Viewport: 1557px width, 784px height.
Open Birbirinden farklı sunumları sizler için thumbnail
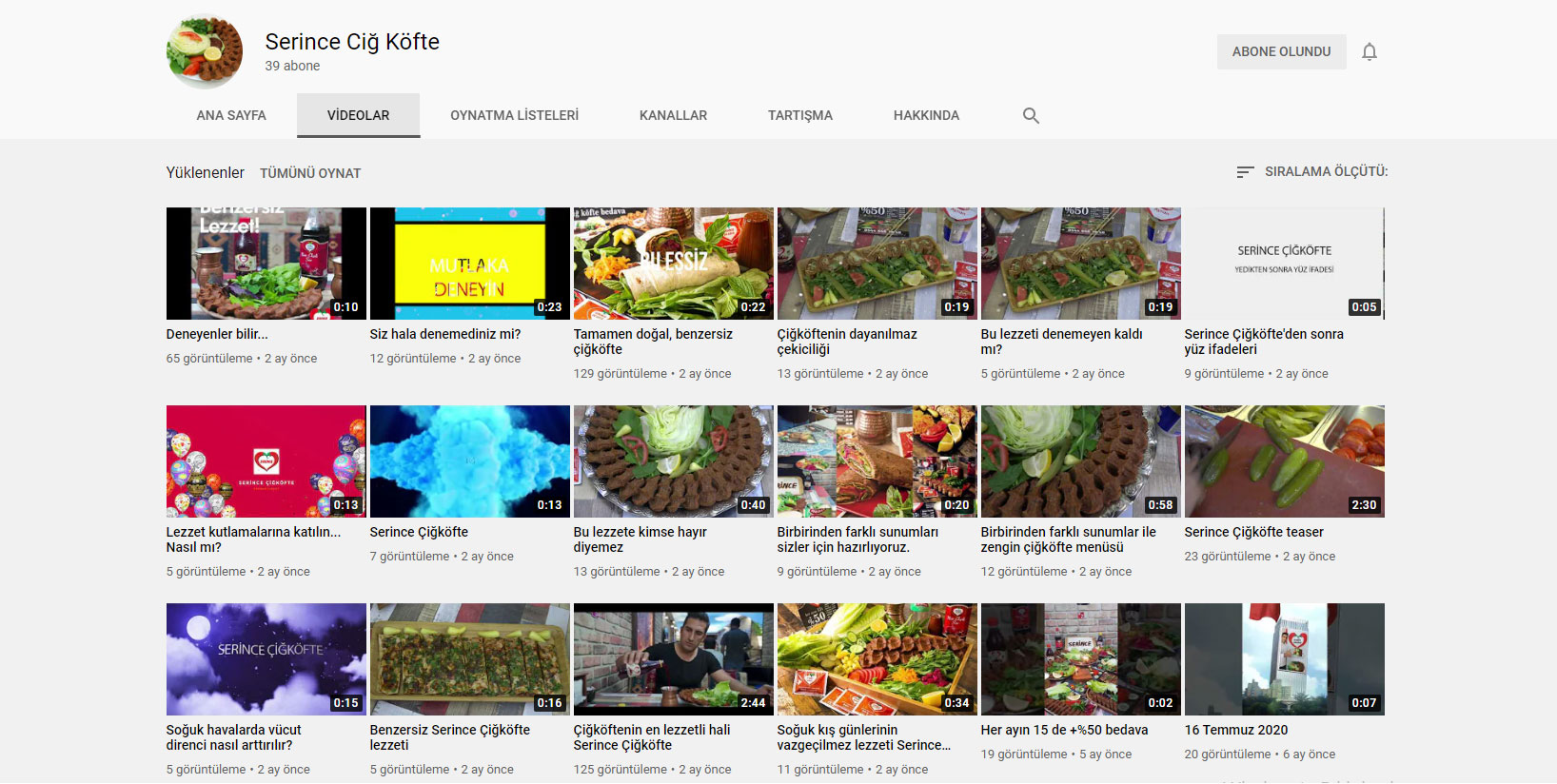pyautogui.click(x=877, y=461)
